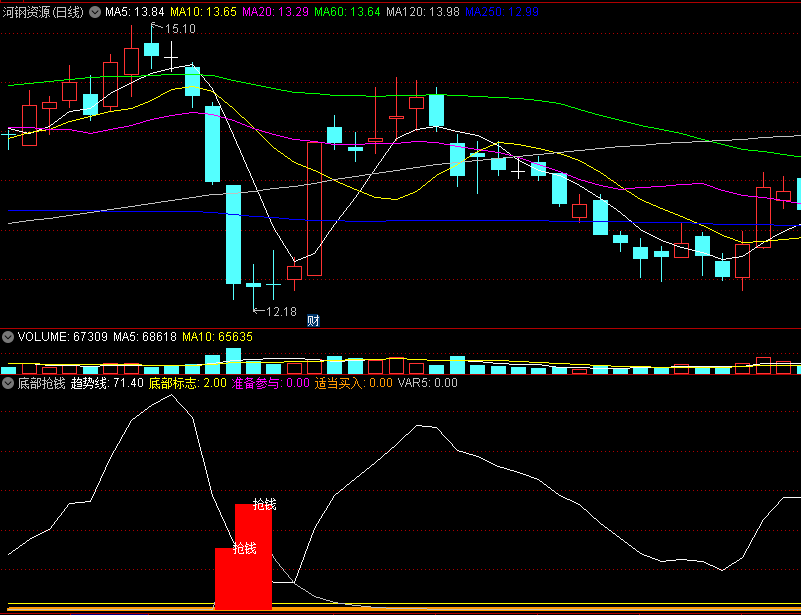Image resolution: width=801 pixels, height=615 pixels.
Task: Select the MA5: 13.84 label
Action: [135, 12]
